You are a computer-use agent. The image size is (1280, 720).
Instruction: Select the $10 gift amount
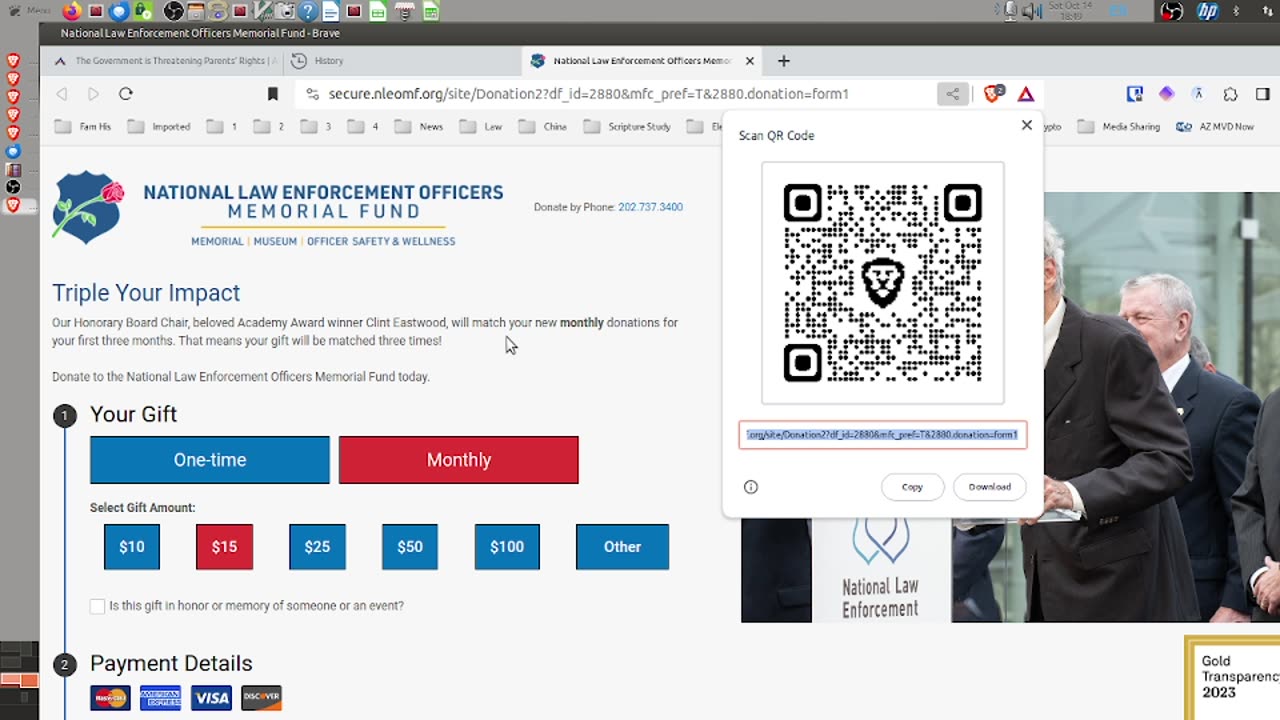point(132,547)
